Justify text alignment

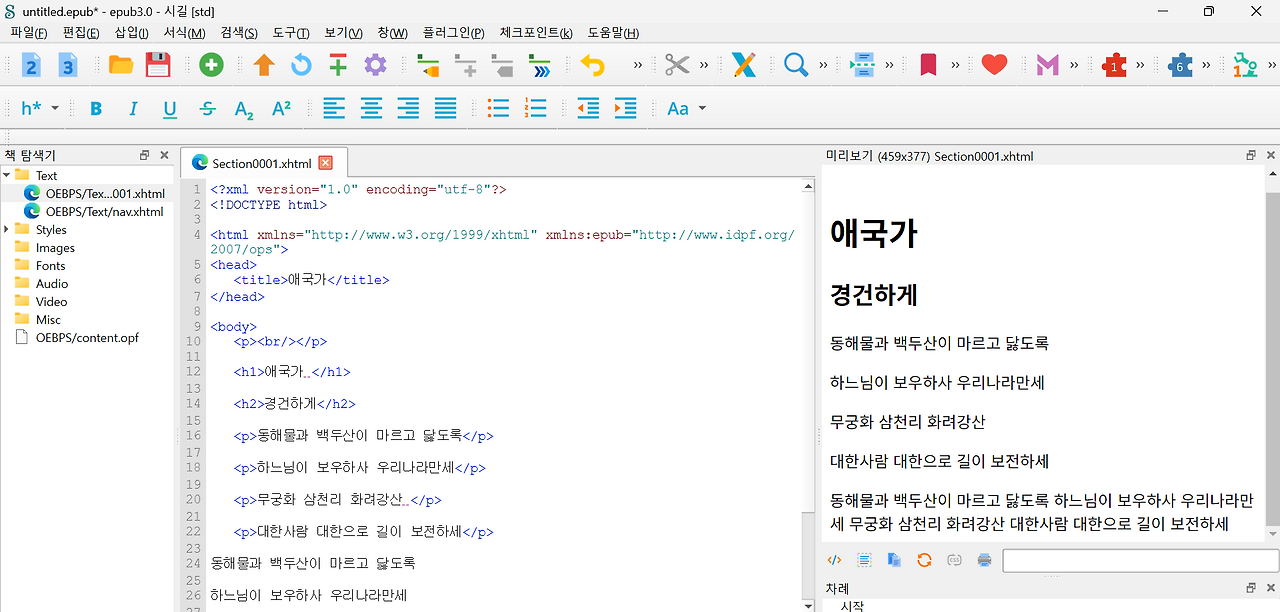pyautogui.click(x=445, y=108)
